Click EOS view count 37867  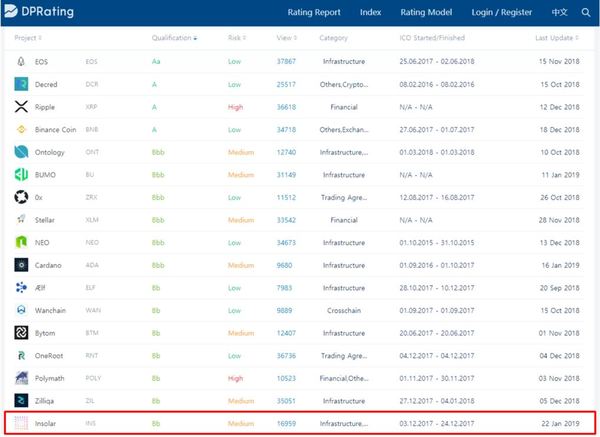point(286,61)
